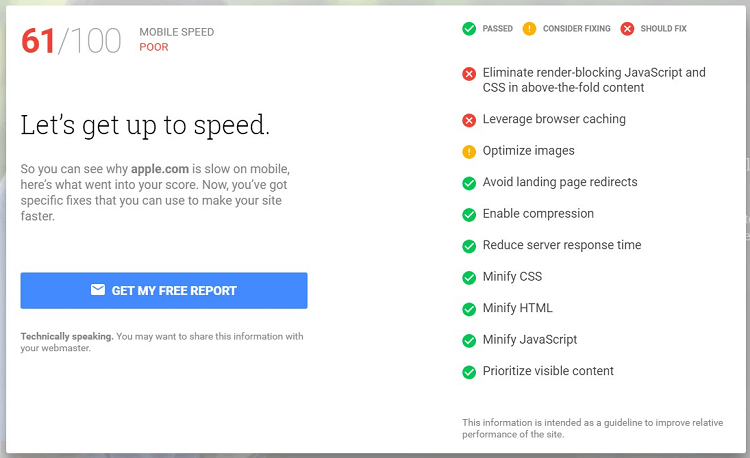Select the 'Minify HTML' item text
This screenshot has width=750, height=458.
518,308
